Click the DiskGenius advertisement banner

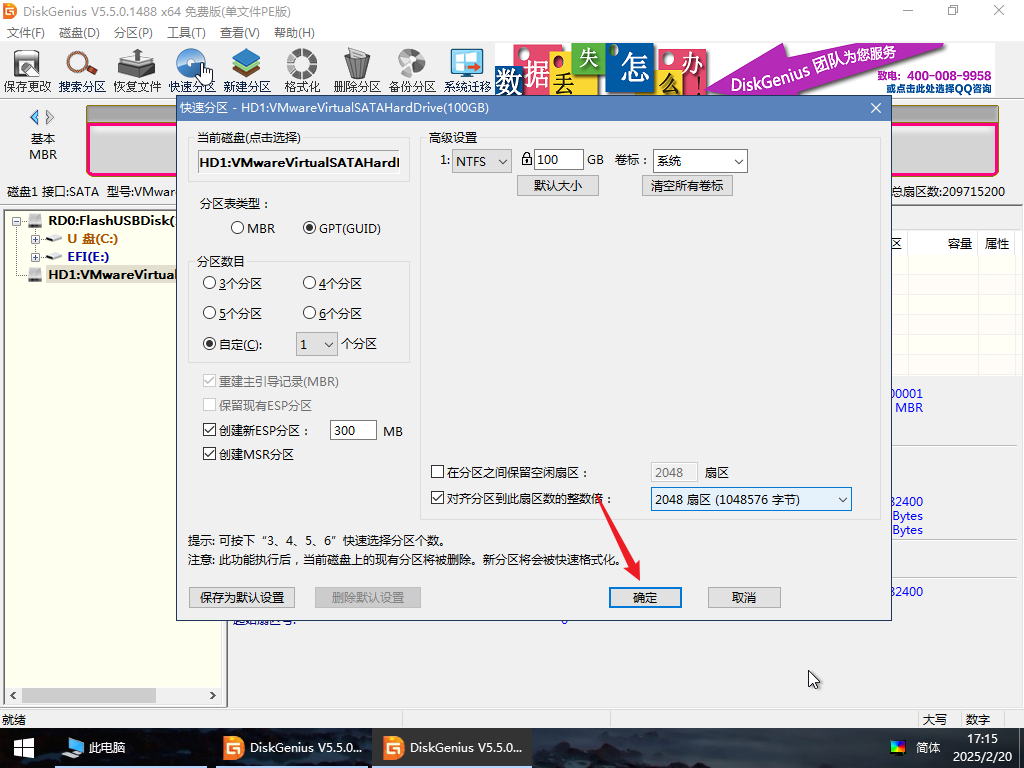pos(744,69)
